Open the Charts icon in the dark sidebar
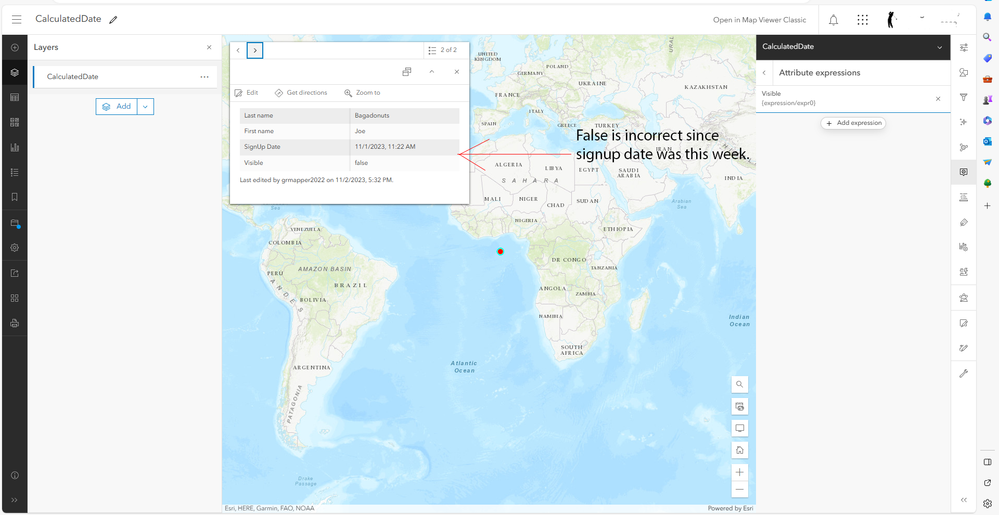This screenshot has width=999, height=515. coord(15,147)
